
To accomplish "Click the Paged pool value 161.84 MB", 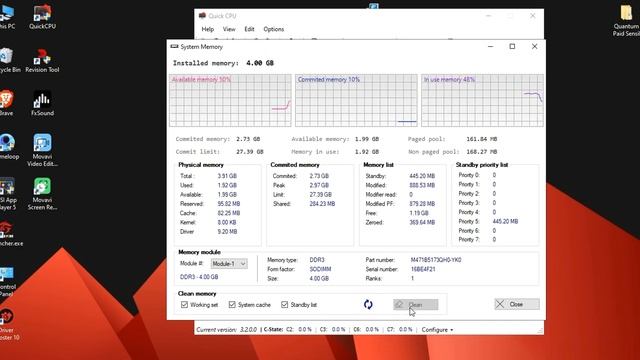I will click(x=482, y=139).
